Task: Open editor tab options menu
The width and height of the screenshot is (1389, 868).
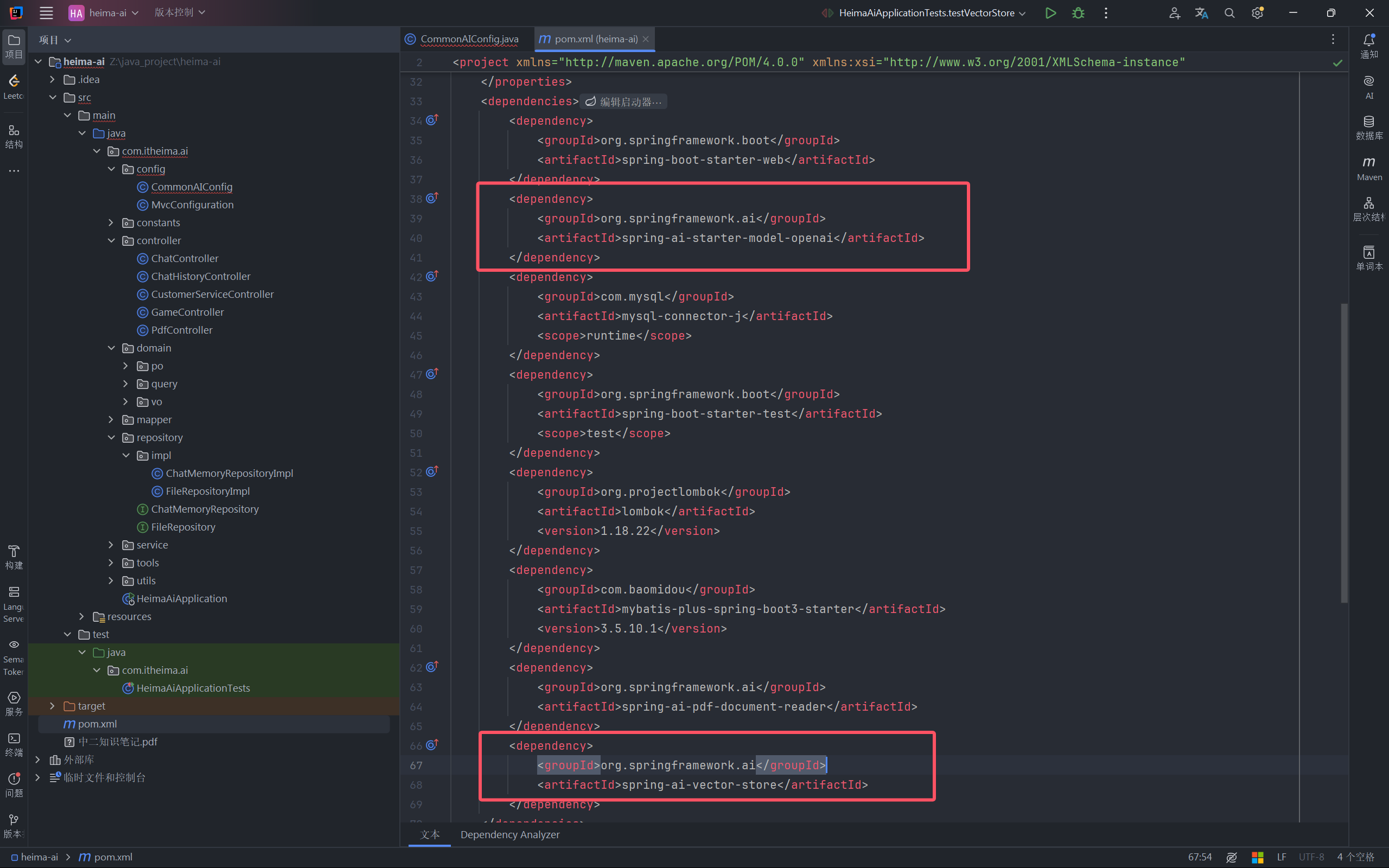Action: [1333, 39]
